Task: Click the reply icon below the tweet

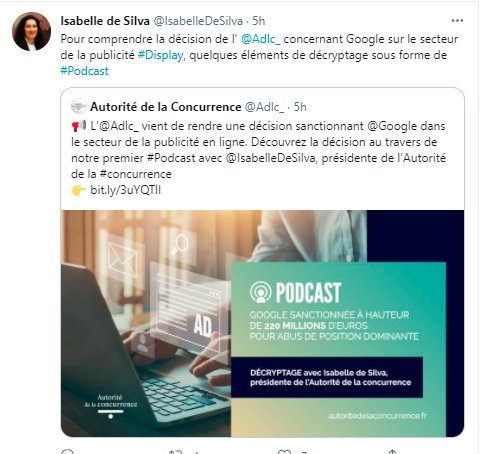Action: point(68,451)
